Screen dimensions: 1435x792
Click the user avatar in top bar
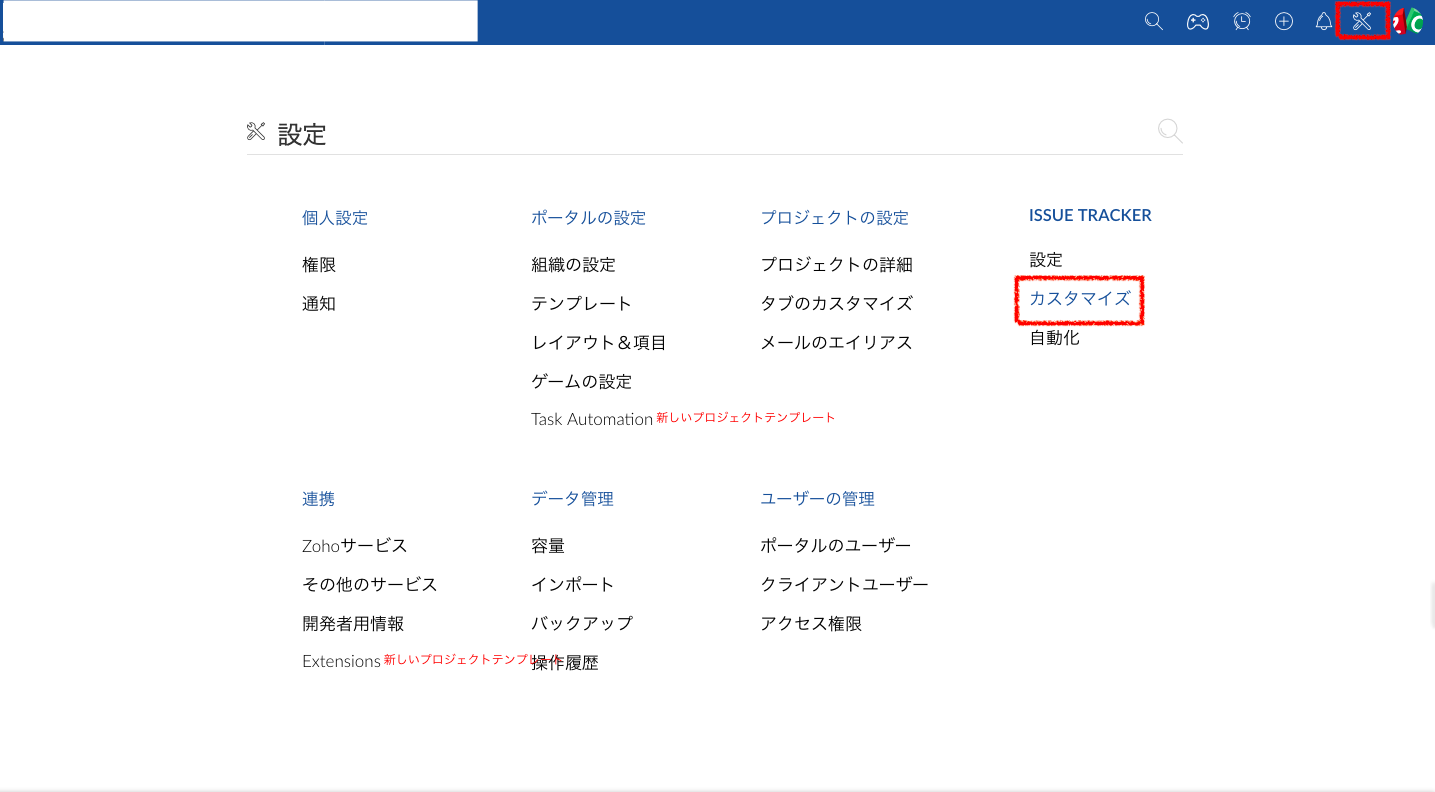[x=1408, y=21]
